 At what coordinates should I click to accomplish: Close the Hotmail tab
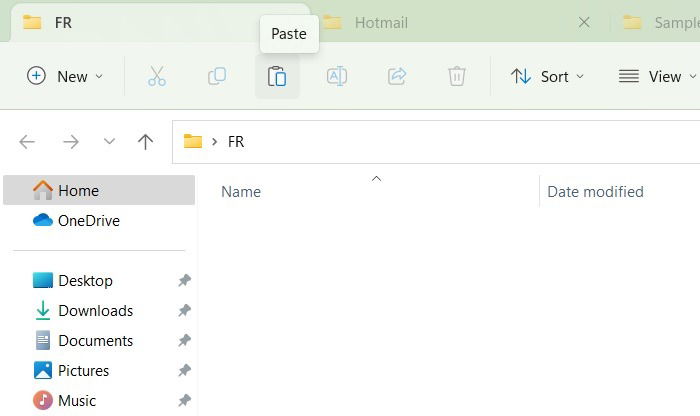584,22
